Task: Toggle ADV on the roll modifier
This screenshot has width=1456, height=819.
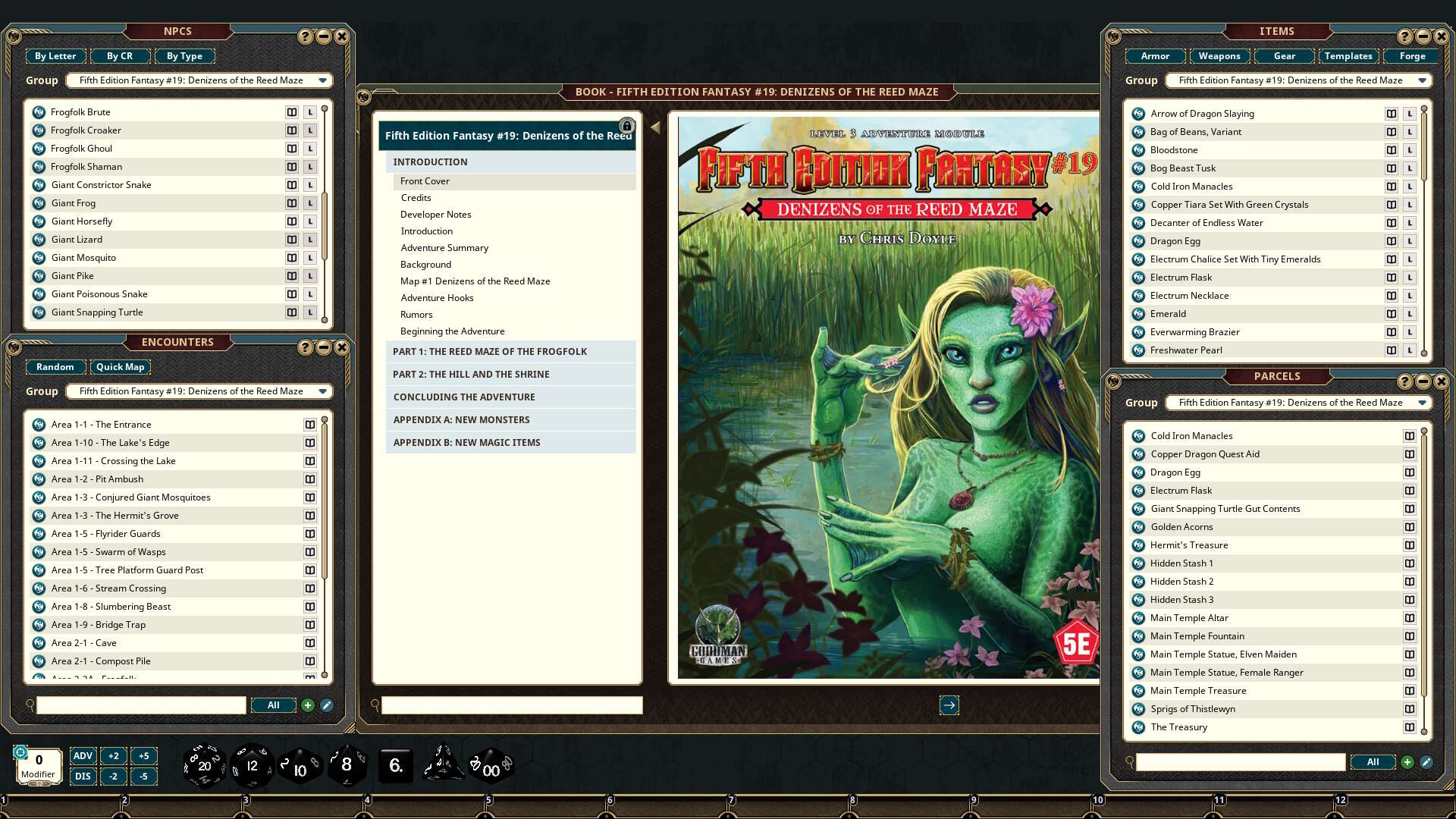Action: 83,755
